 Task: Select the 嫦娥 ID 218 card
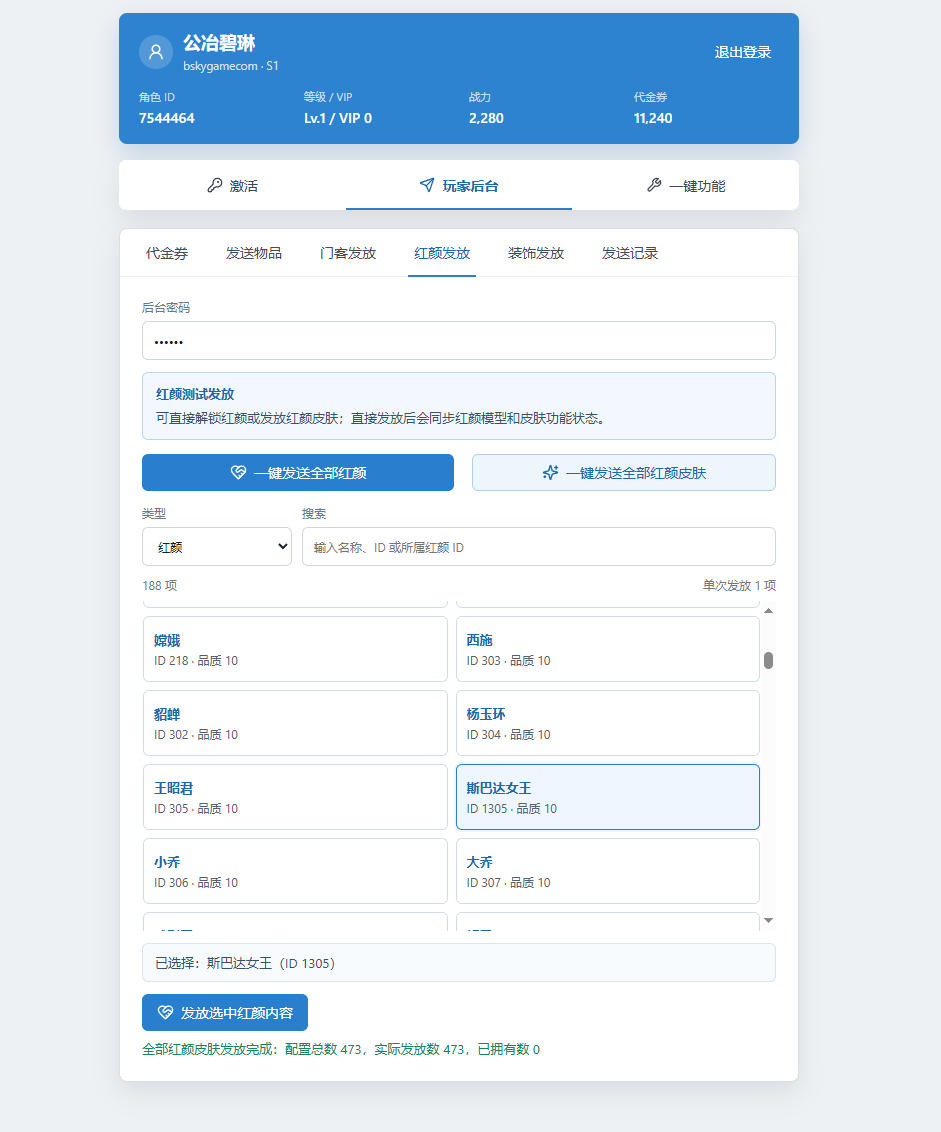point(295,649)
